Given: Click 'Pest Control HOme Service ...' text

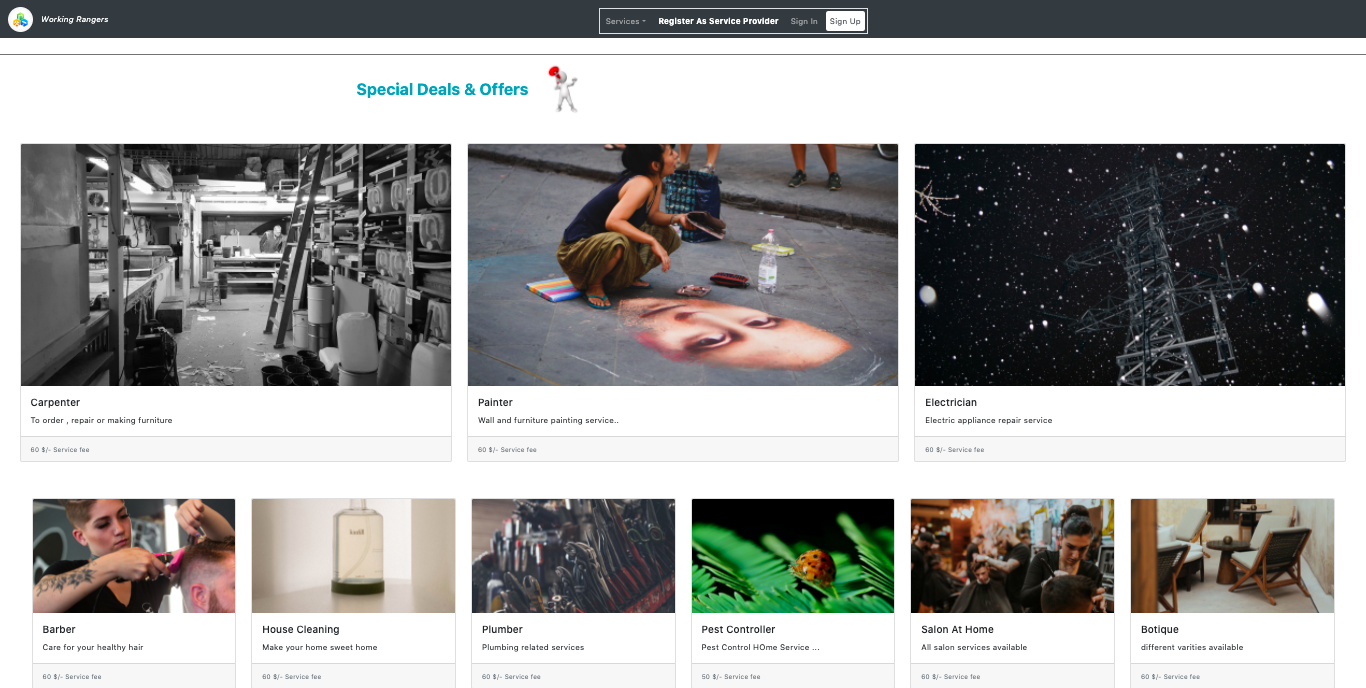Looking at the screenshot, I should [x=760, y=647].
